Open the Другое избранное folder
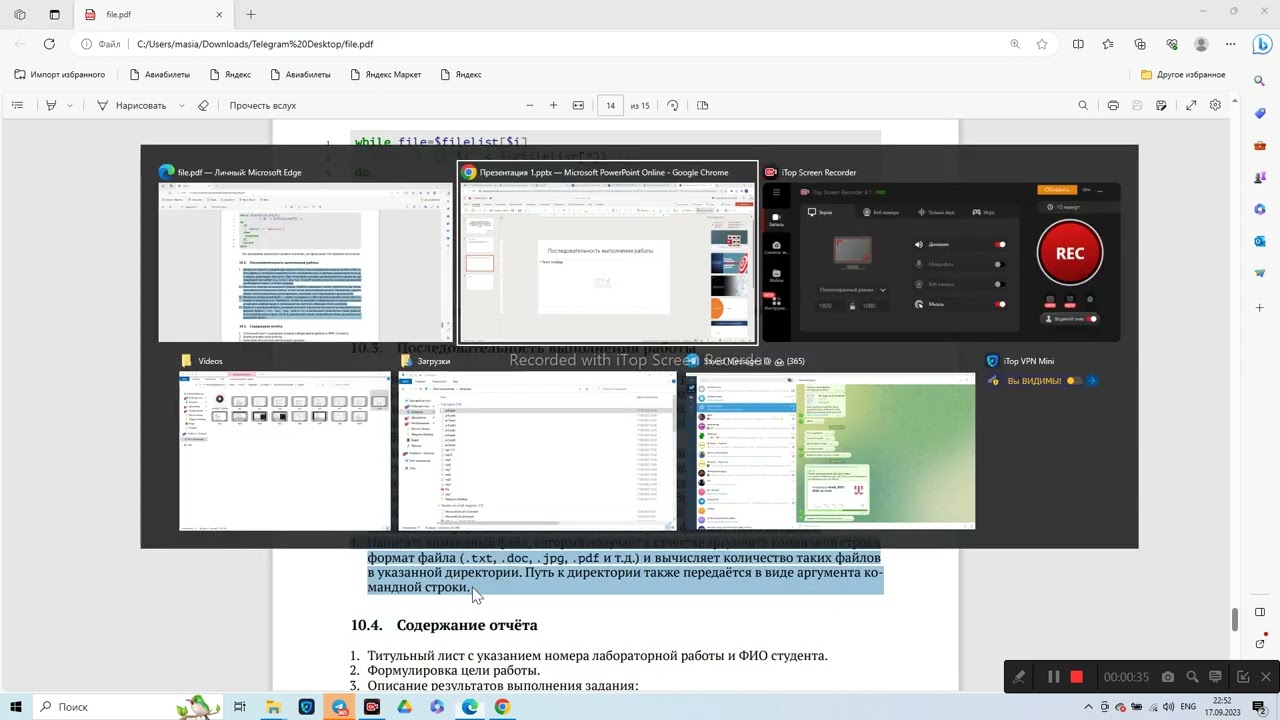This screenshot has width=1280, height=720. (x=1183, y=74)
